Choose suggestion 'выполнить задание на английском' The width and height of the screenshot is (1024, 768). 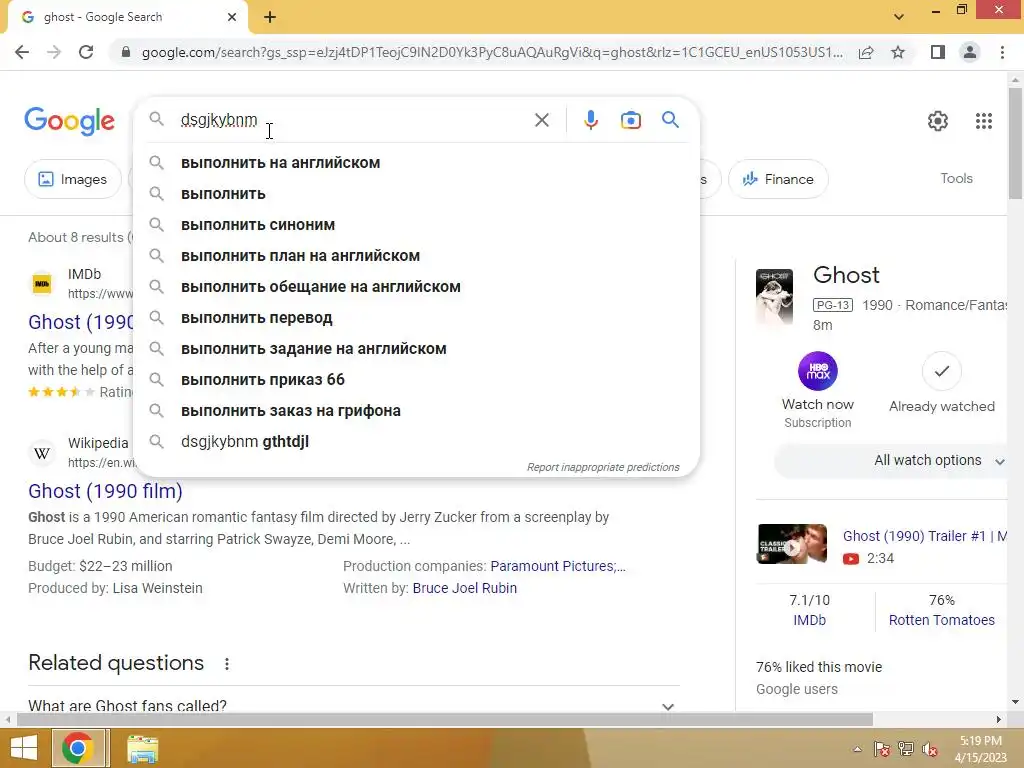(x=416, y=349)
